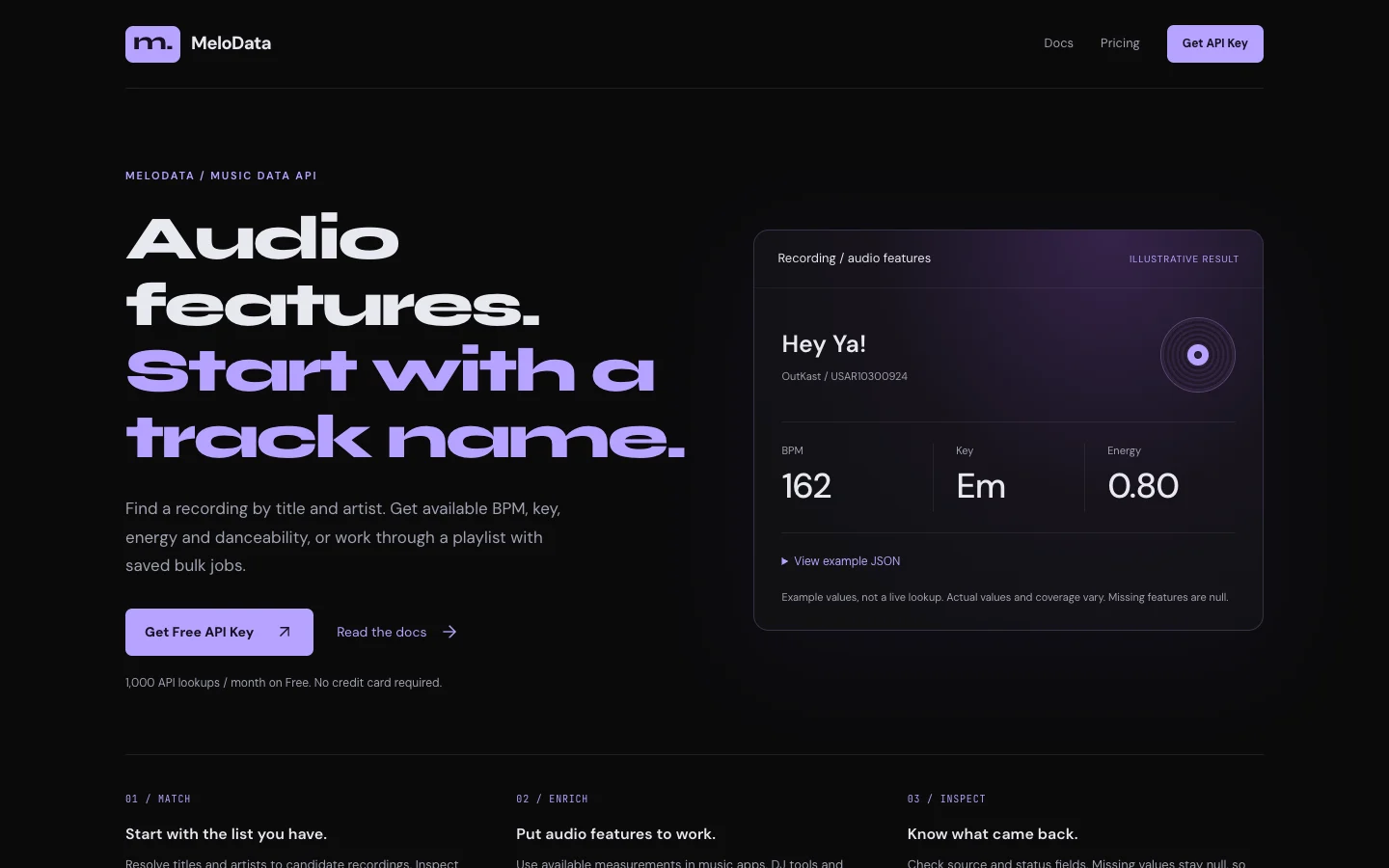The width and height of the screenshot is (1389, 868).
Task: Click the vinyl record disc icon
Action: click(1198, 355)
